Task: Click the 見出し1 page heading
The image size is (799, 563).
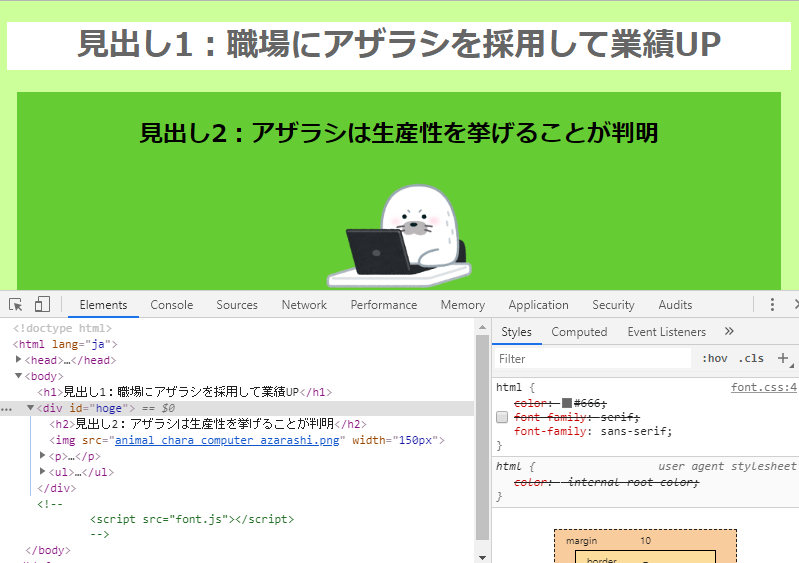Action: coord(399,44)
